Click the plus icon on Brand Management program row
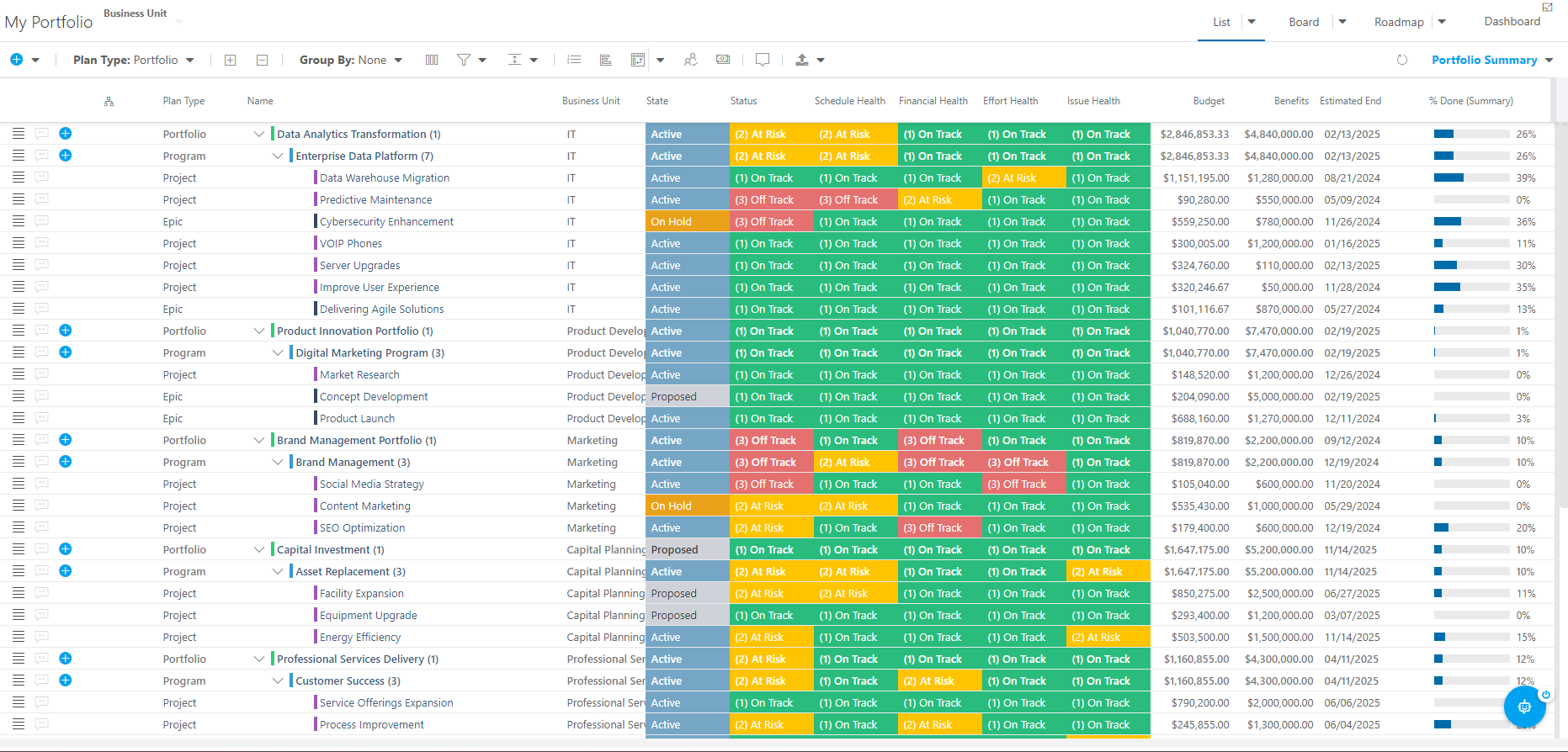The image size is (1568, 752). click(66, 462)
